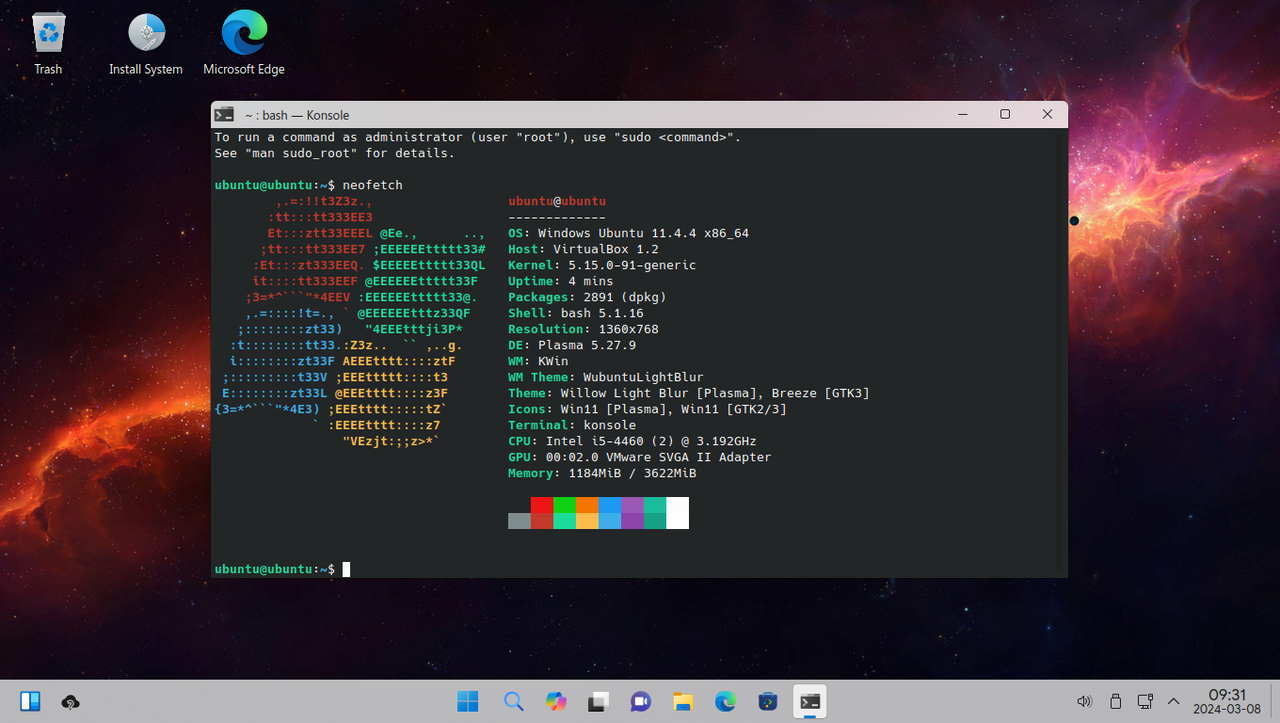Click the taskbar search magnifier icon
This screenshot has width=1280, height=723.
point(514,702)
